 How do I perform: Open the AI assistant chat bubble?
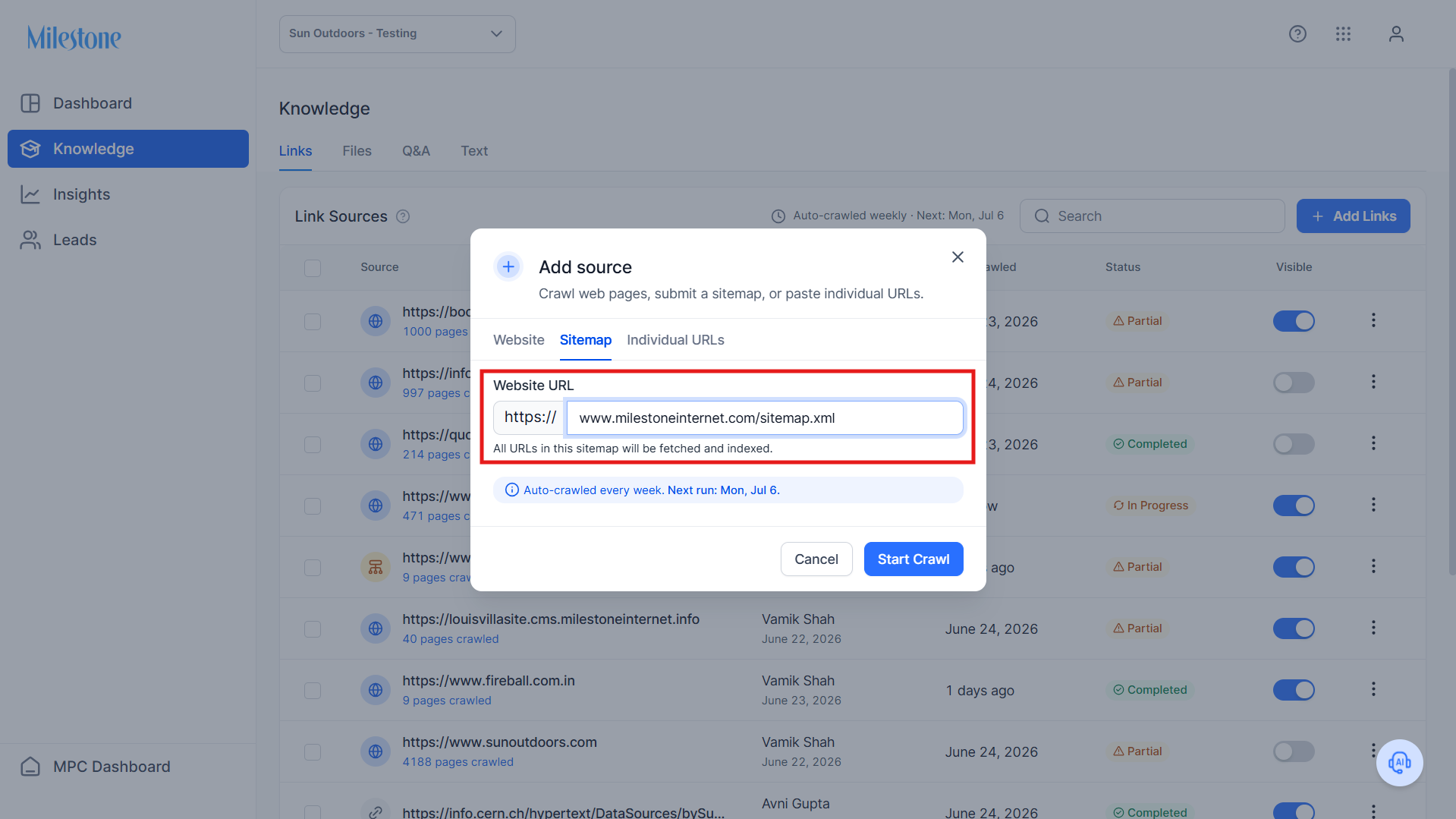pos(1400,763)
